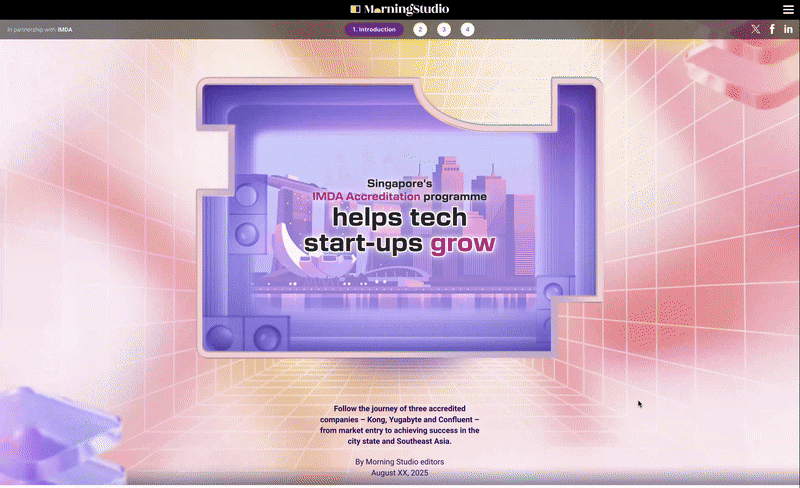Click the IMDA partner link

[65, 30]
